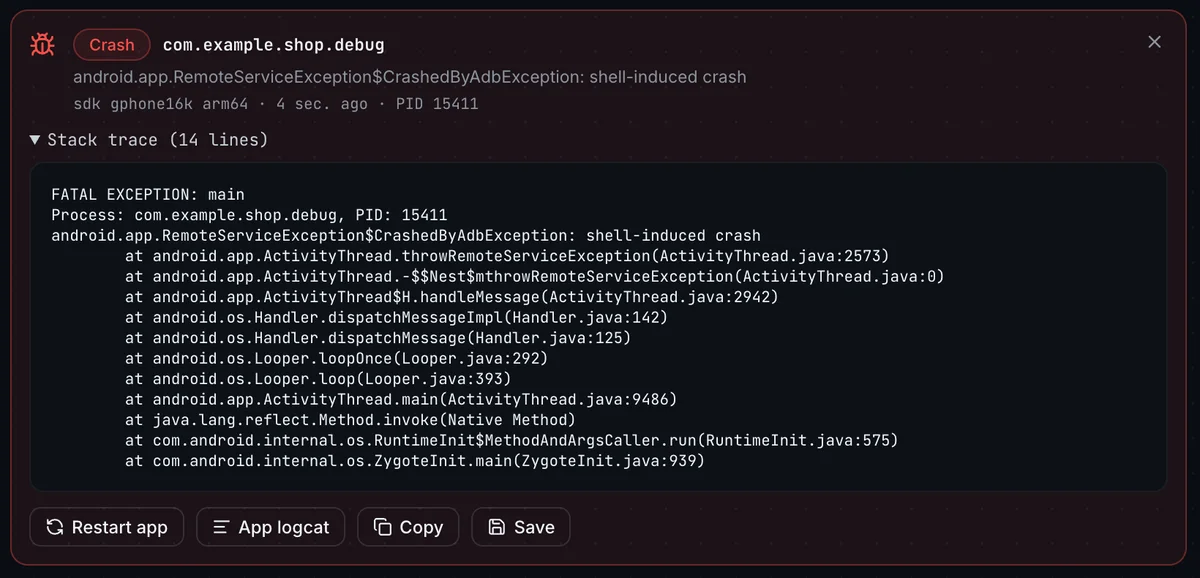Click the device info line with PID 15411
Viewport: 1200px width, 578px height.
[276, 104]
